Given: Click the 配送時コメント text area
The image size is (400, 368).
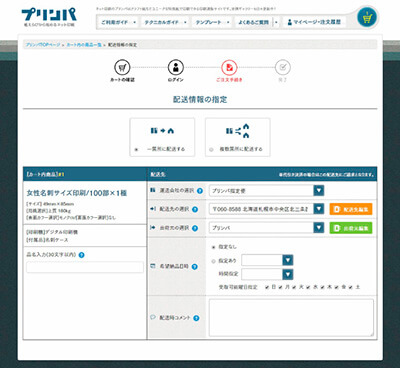Looking at the screenshot, I should (x=292, y=318).
